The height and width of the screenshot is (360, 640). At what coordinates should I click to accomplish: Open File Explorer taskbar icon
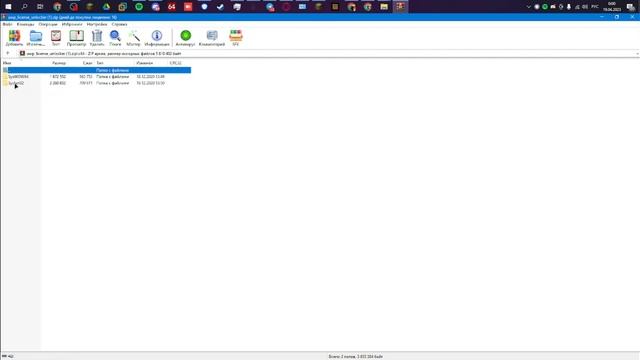pos(384,7)
